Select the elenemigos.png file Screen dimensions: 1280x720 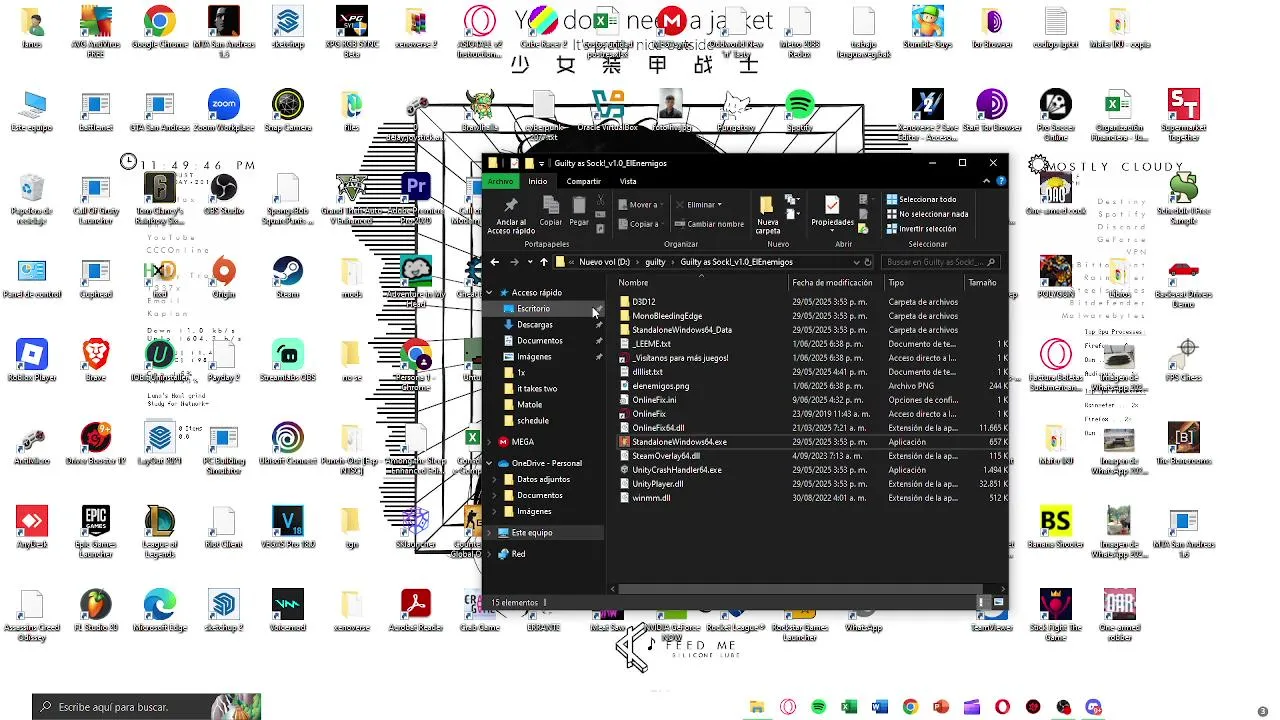tap(660, 386)
